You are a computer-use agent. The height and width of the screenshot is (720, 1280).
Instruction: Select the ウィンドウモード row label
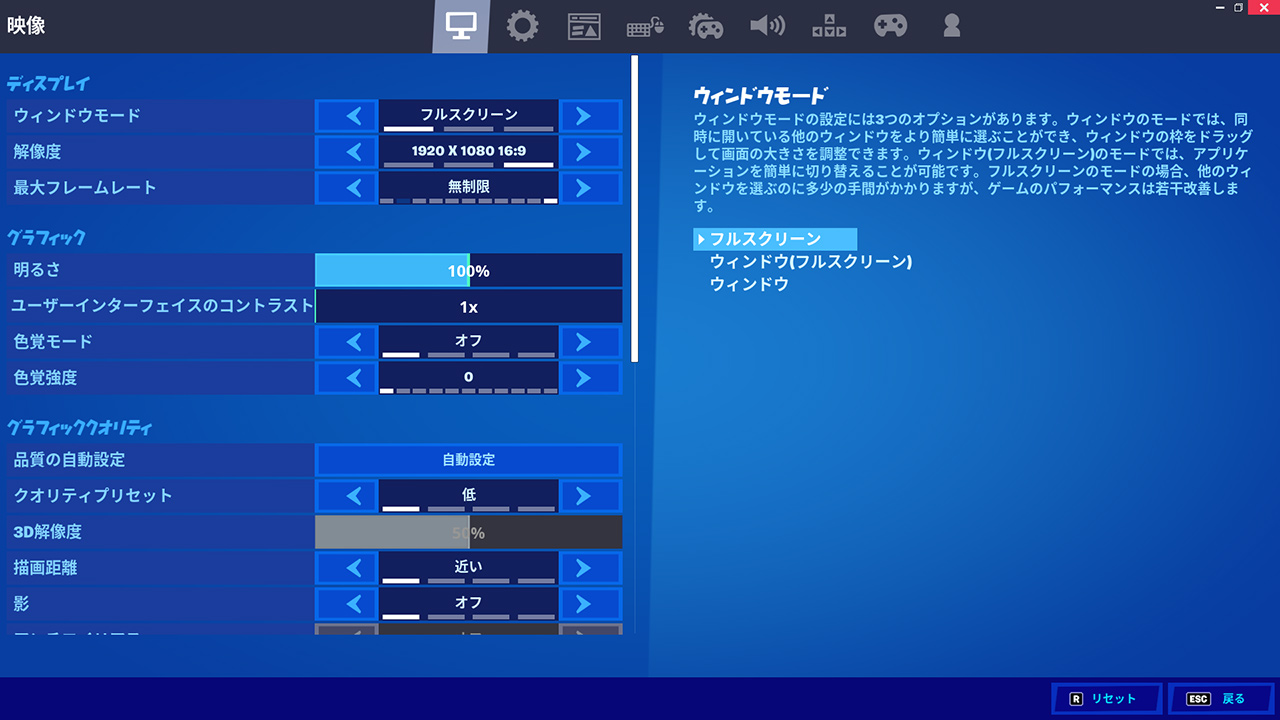(x=77, y=116)
